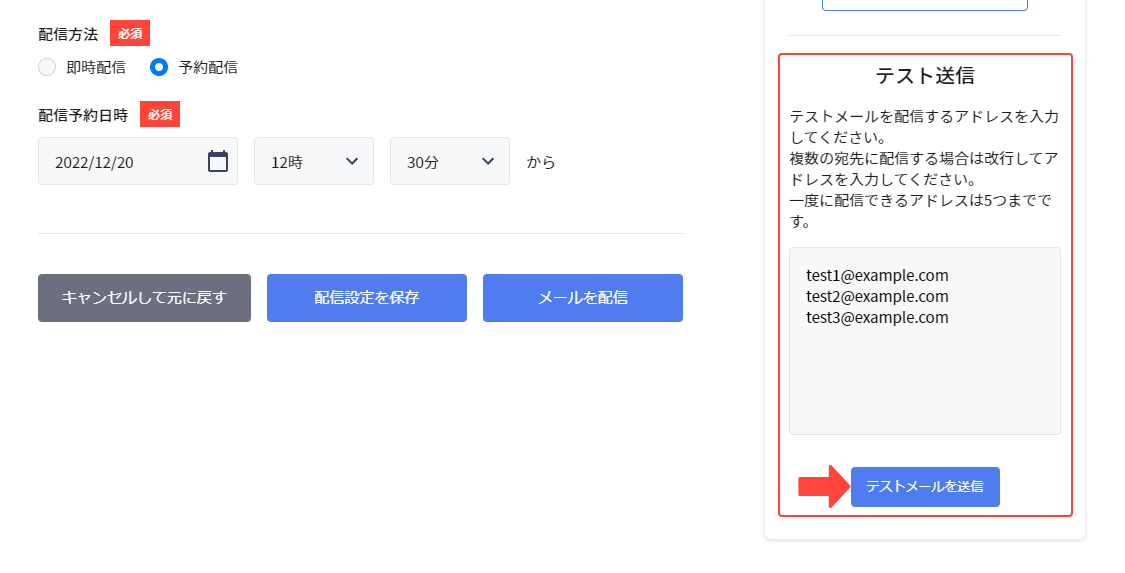Click the 2022/12/20 date field

coord(138,161)
